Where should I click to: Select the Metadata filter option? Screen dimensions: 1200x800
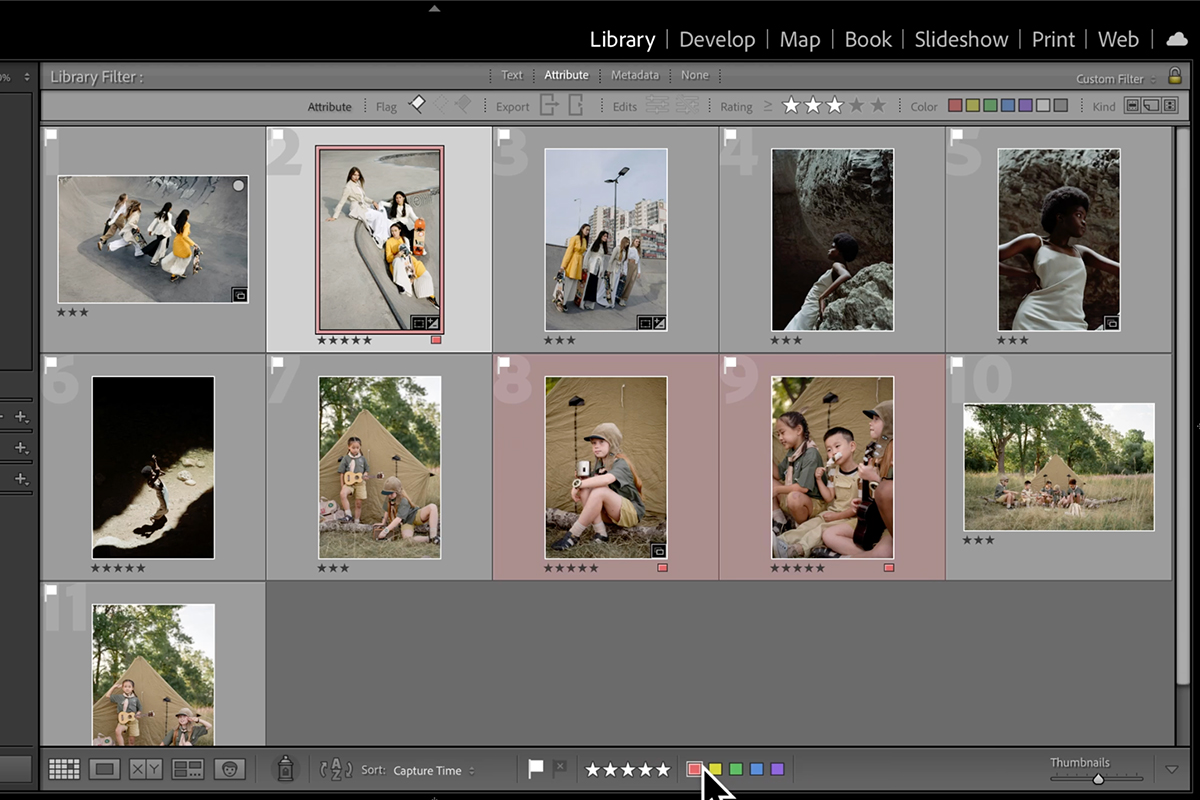click(x=635, y=75)
